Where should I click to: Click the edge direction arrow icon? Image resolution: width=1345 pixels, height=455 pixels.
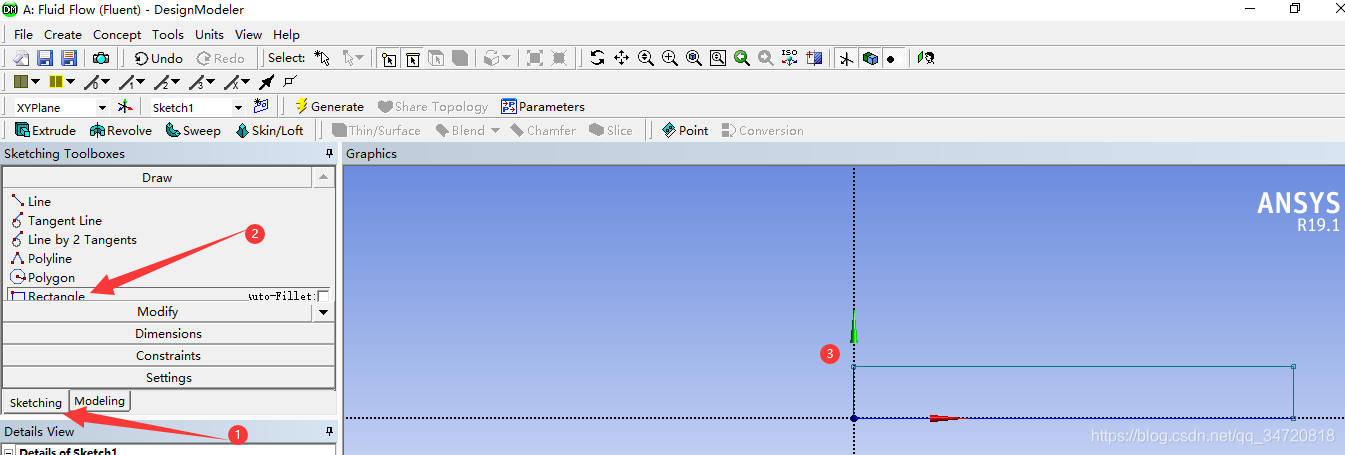267,82
